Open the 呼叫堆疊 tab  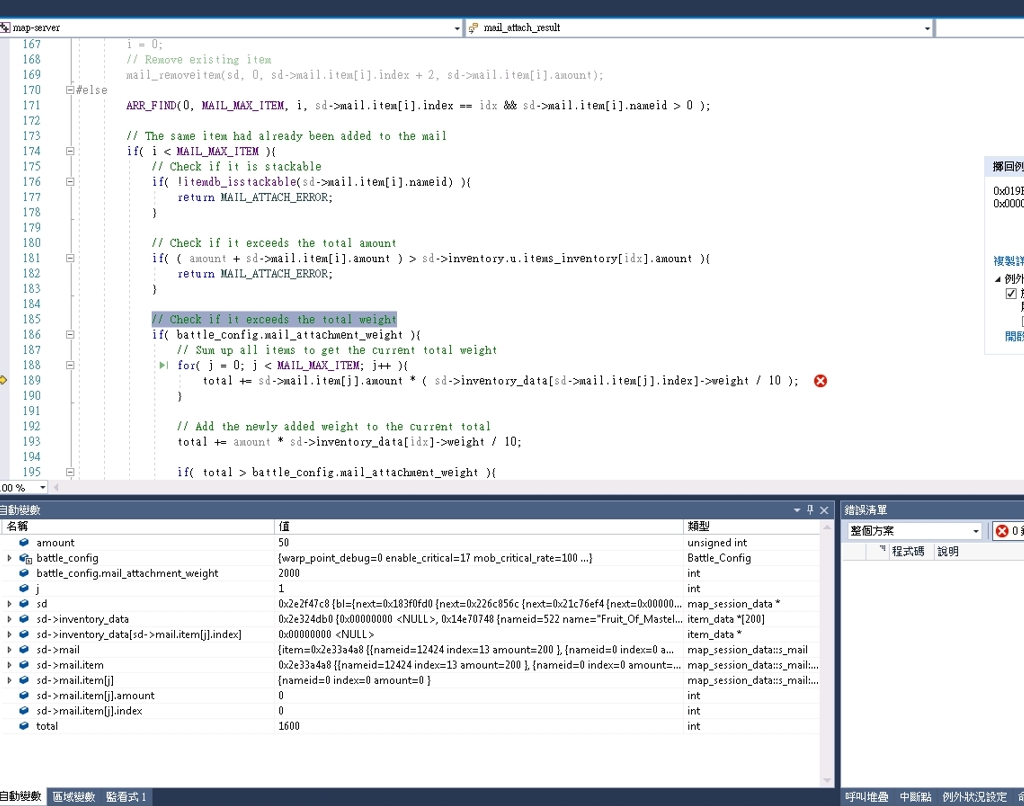pos(867,797)
